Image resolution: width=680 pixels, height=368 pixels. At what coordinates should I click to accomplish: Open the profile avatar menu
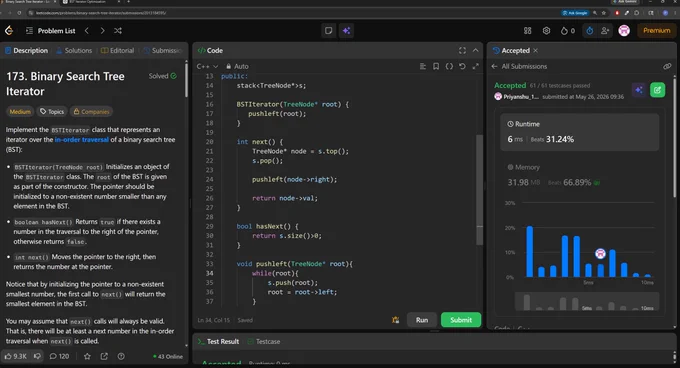pyautogui.click(x=624, y=30)
